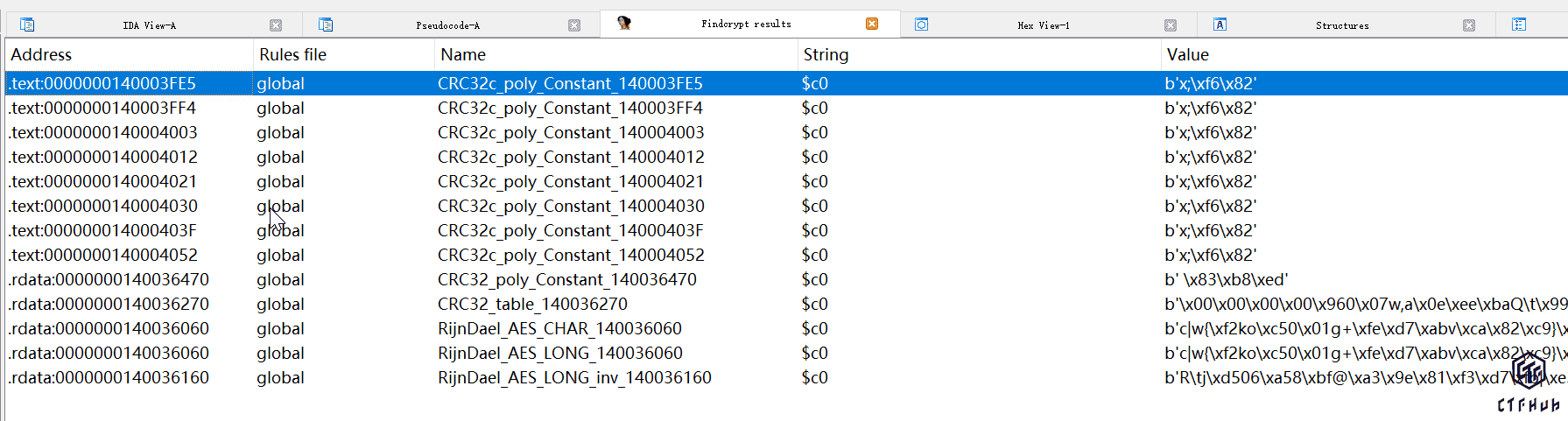Sort results by Name column header

point(463,54)
